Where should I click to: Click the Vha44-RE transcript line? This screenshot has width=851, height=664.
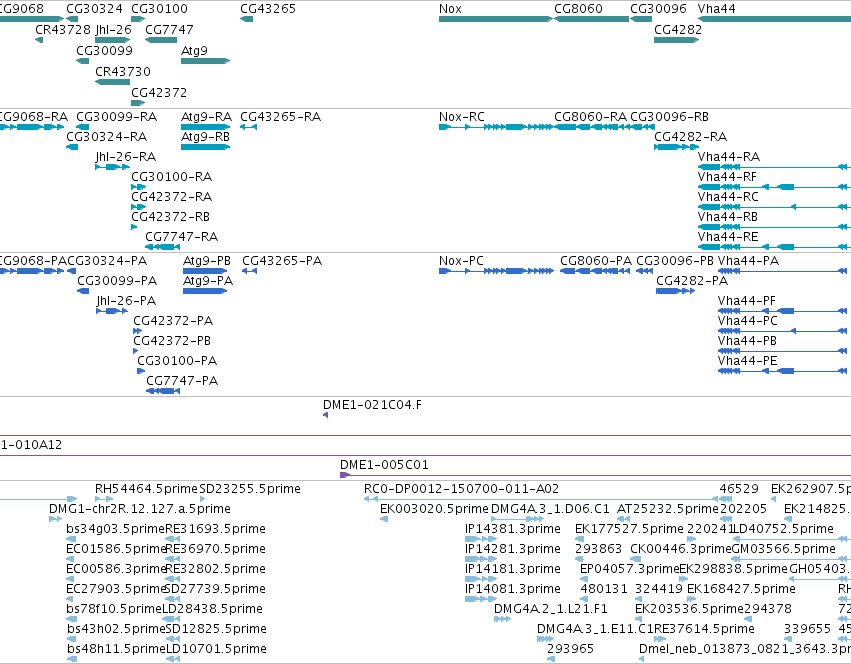pos(774,247)
